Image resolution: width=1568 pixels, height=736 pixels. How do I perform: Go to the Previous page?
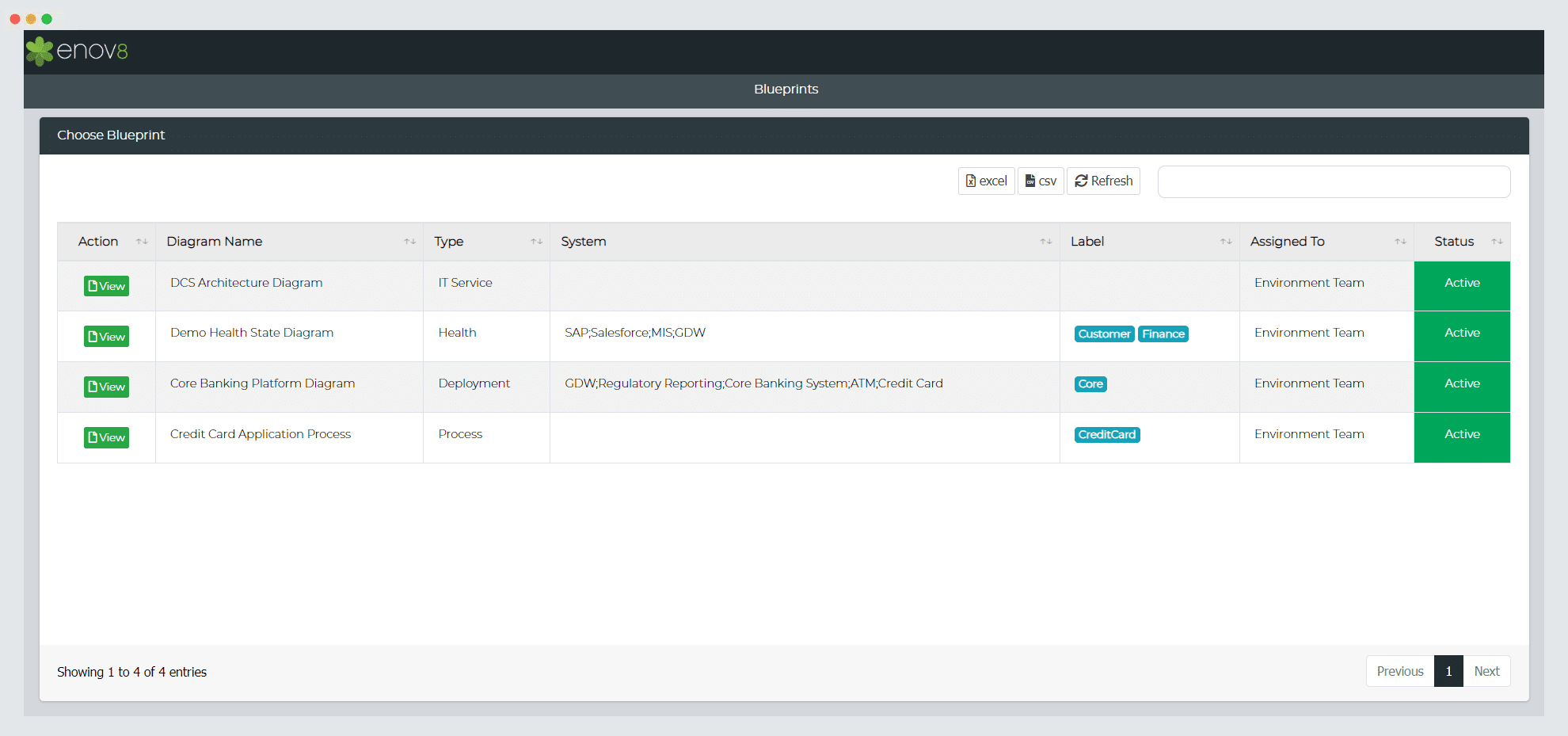click(x=1399, y=671)
